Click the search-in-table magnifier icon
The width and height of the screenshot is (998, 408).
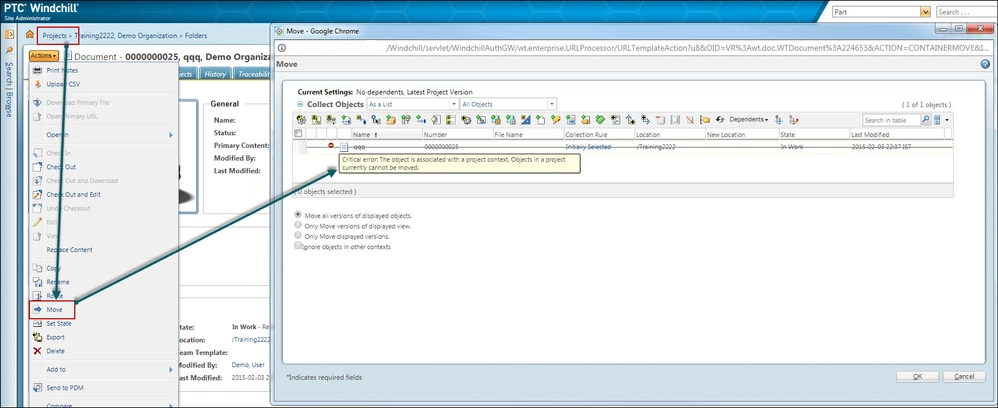(925, 119)
